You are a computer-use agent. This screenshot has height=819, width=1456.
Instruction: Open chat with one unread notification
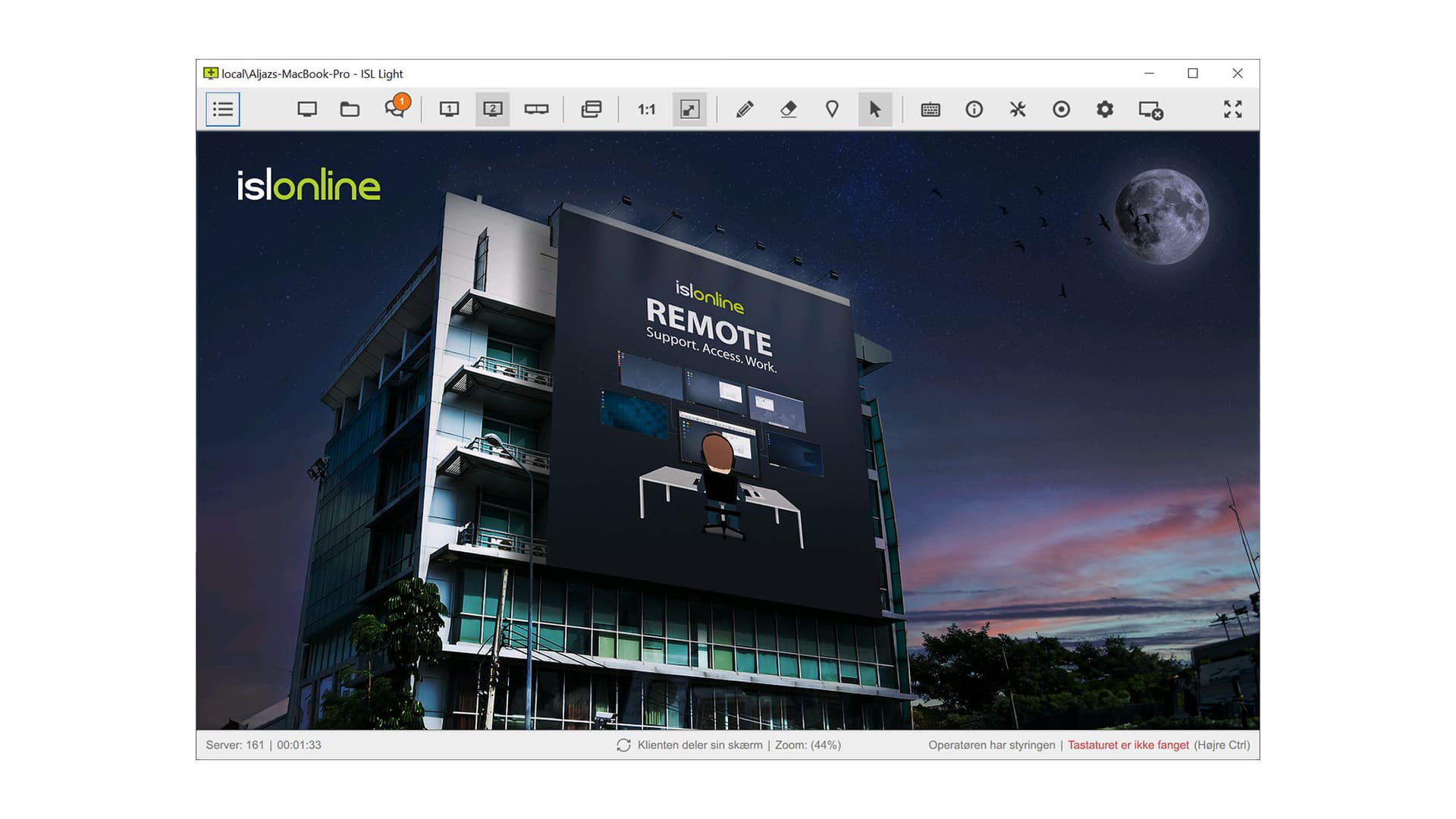(x=396, y=107)
